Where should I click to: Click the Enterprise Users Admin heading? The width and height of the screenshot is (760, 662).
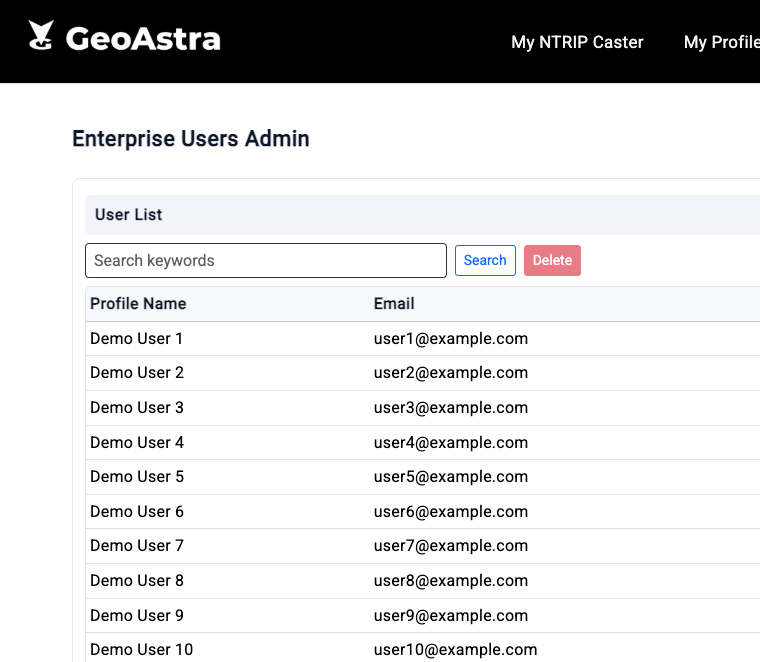[x=190, y=139]
